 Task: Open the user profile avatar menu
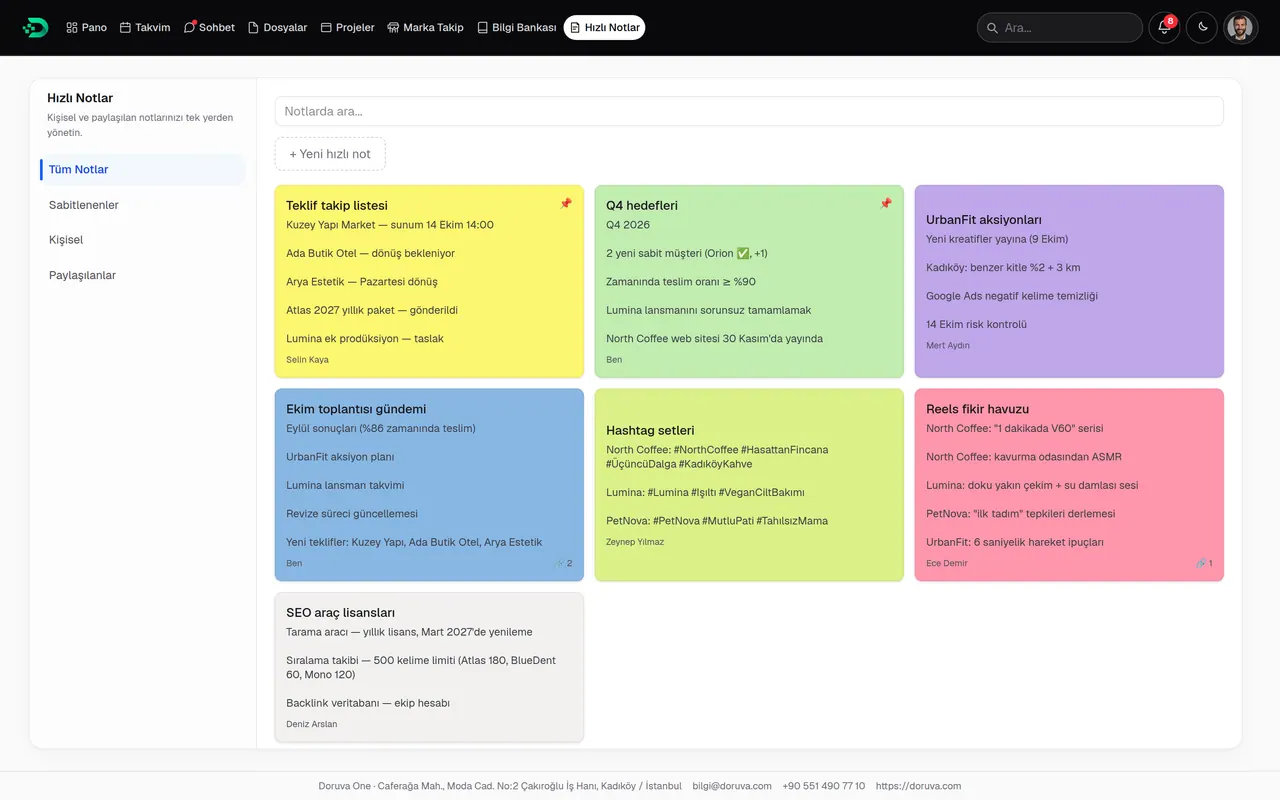click(1240, 27)
